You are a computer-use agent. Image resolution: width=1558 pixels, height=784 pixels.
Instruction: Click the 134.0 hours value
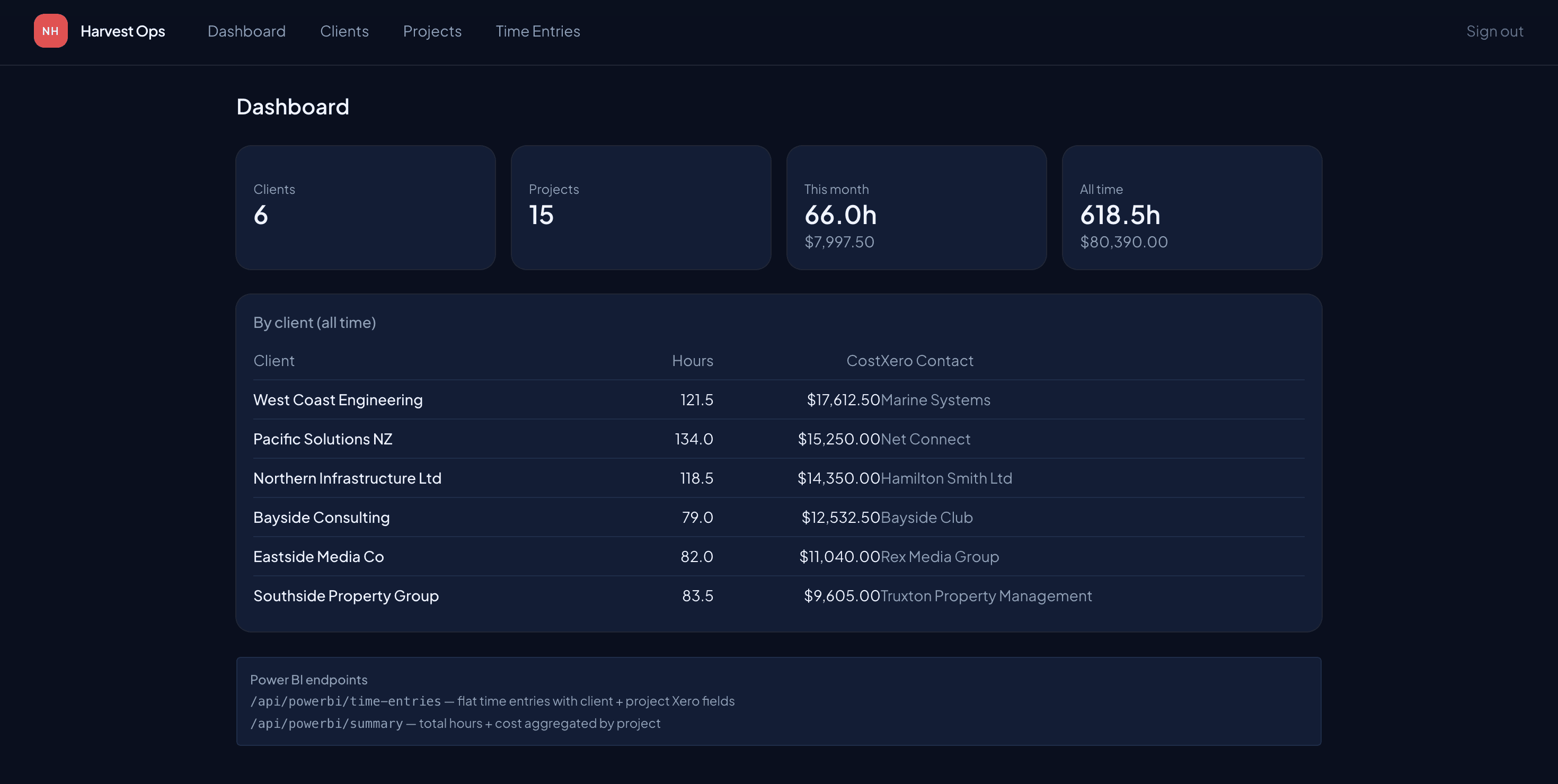pos(694,439)
